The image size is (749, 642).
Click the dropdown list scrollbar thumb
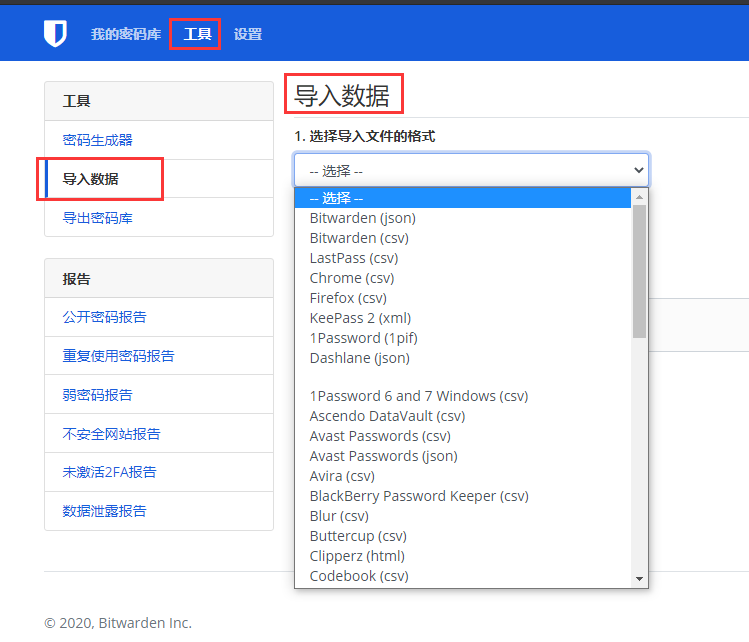(639, 271)
